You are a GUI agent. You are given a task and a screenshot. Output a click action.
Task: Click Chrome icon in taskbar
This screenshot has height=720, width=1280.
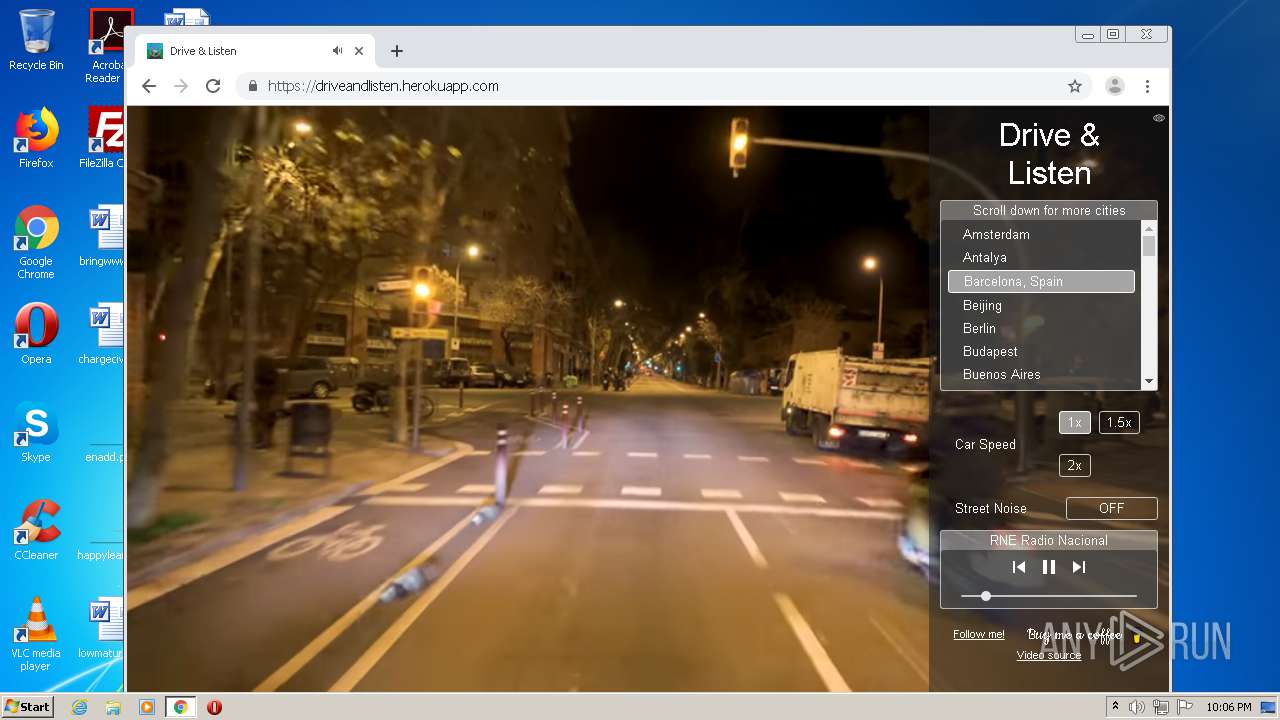pyautogui.click(x=181, y=707)
